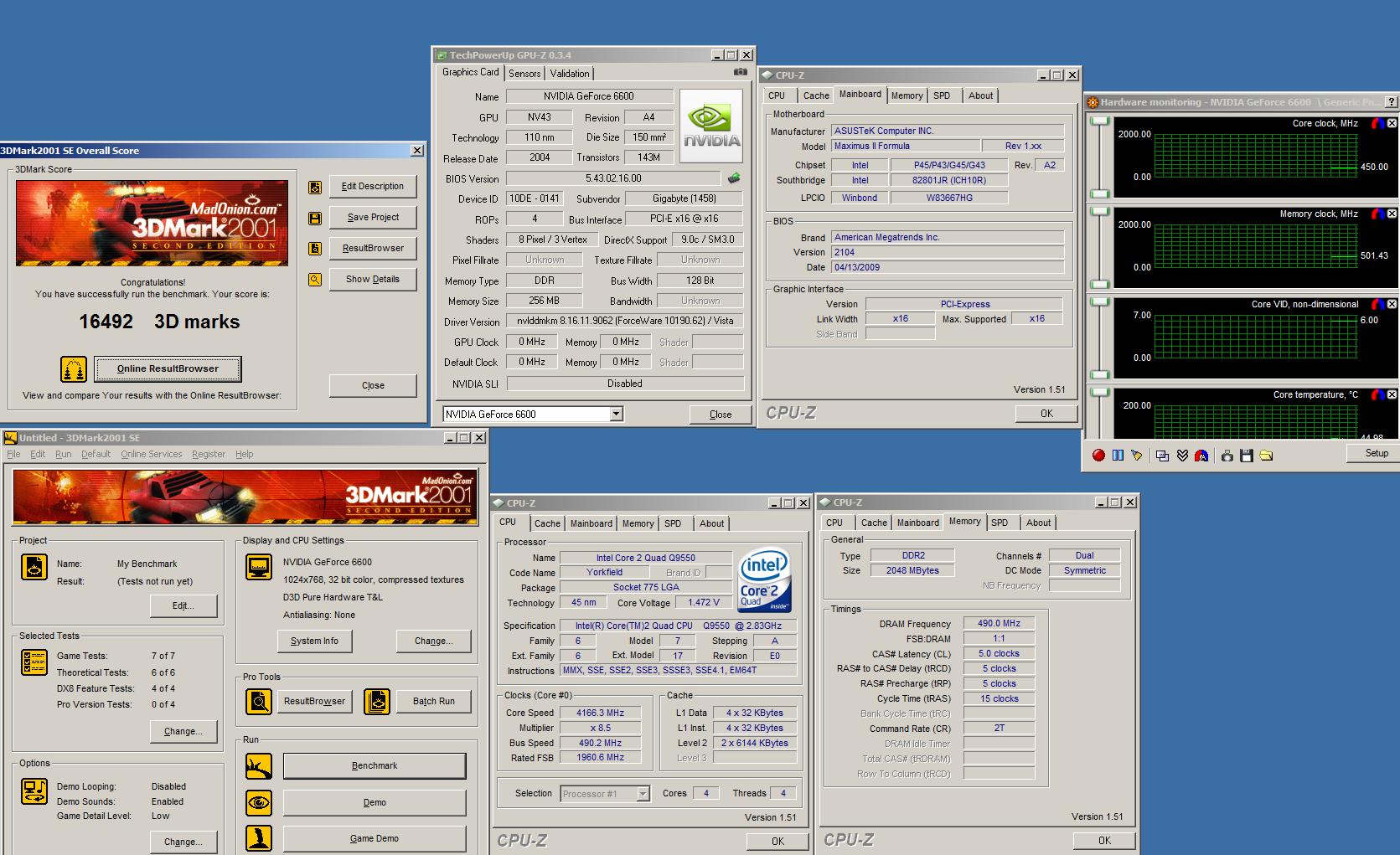Capture monitoring screenshot with the camera icon
The width and height of the screenshot is (1400, 855).
click(1227, 455)
